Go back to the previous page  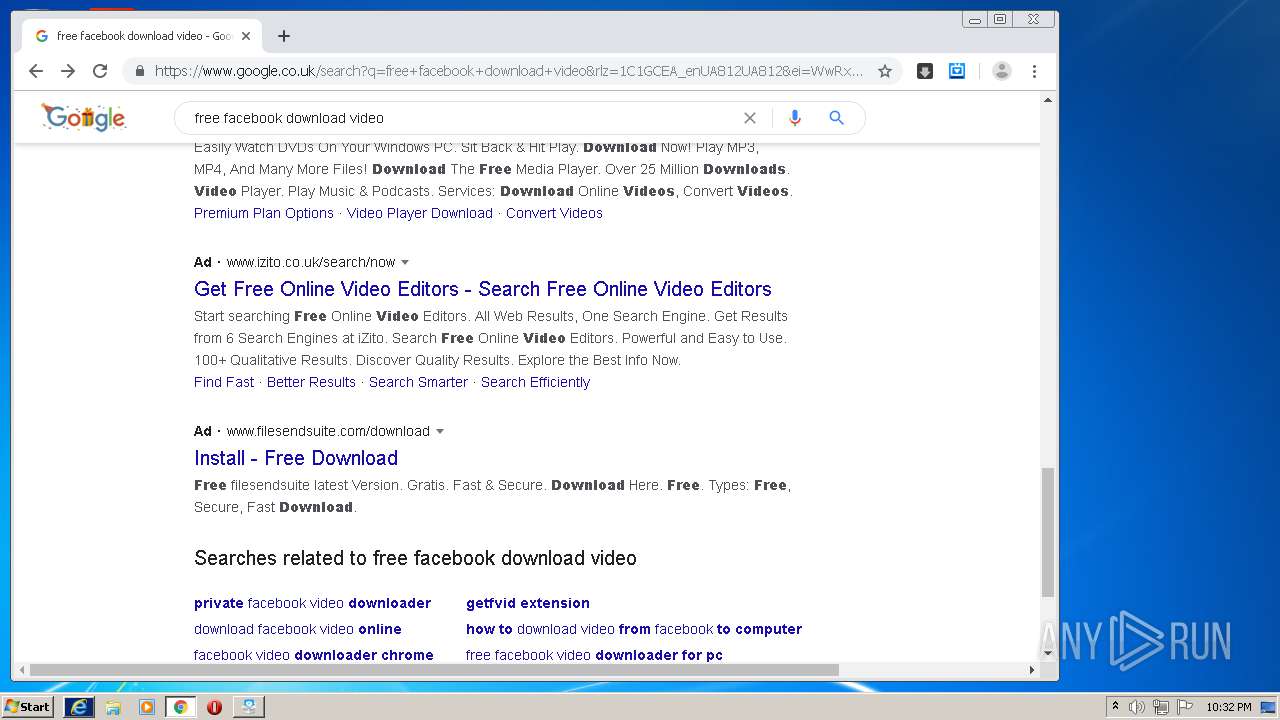tap(36, 71)
